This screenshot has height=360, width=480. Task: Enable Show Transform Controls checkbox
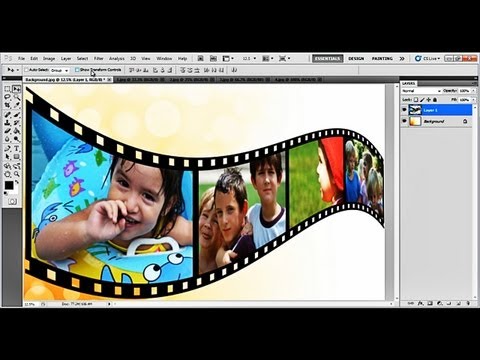tap(77, 70)
